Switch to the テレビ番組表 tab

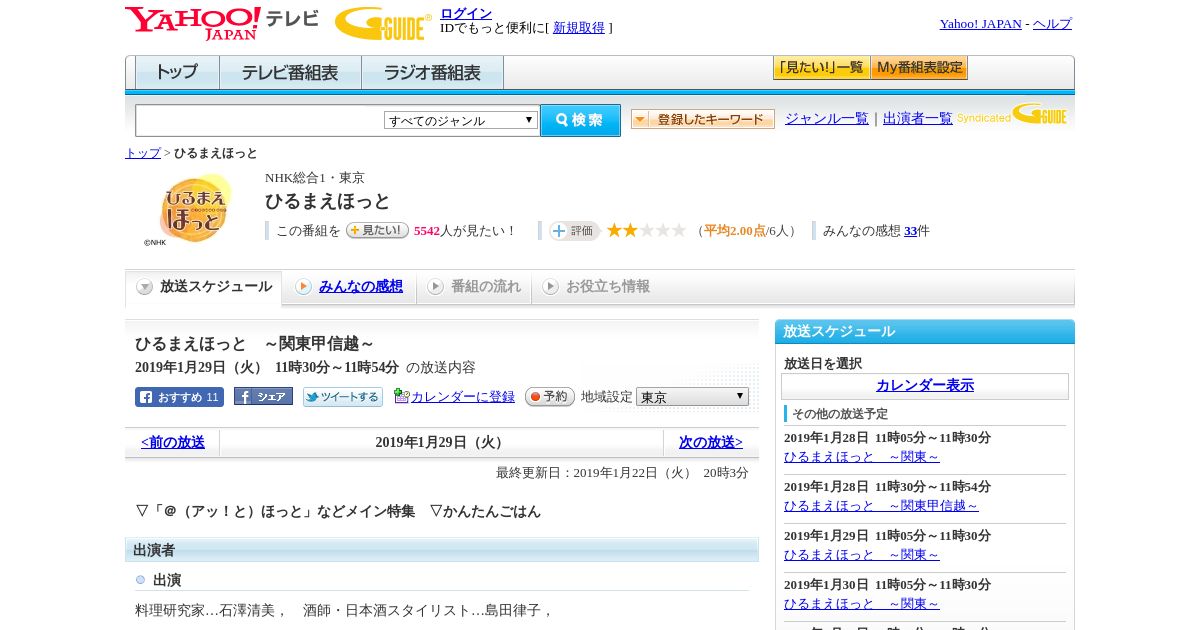pos(290,73)
